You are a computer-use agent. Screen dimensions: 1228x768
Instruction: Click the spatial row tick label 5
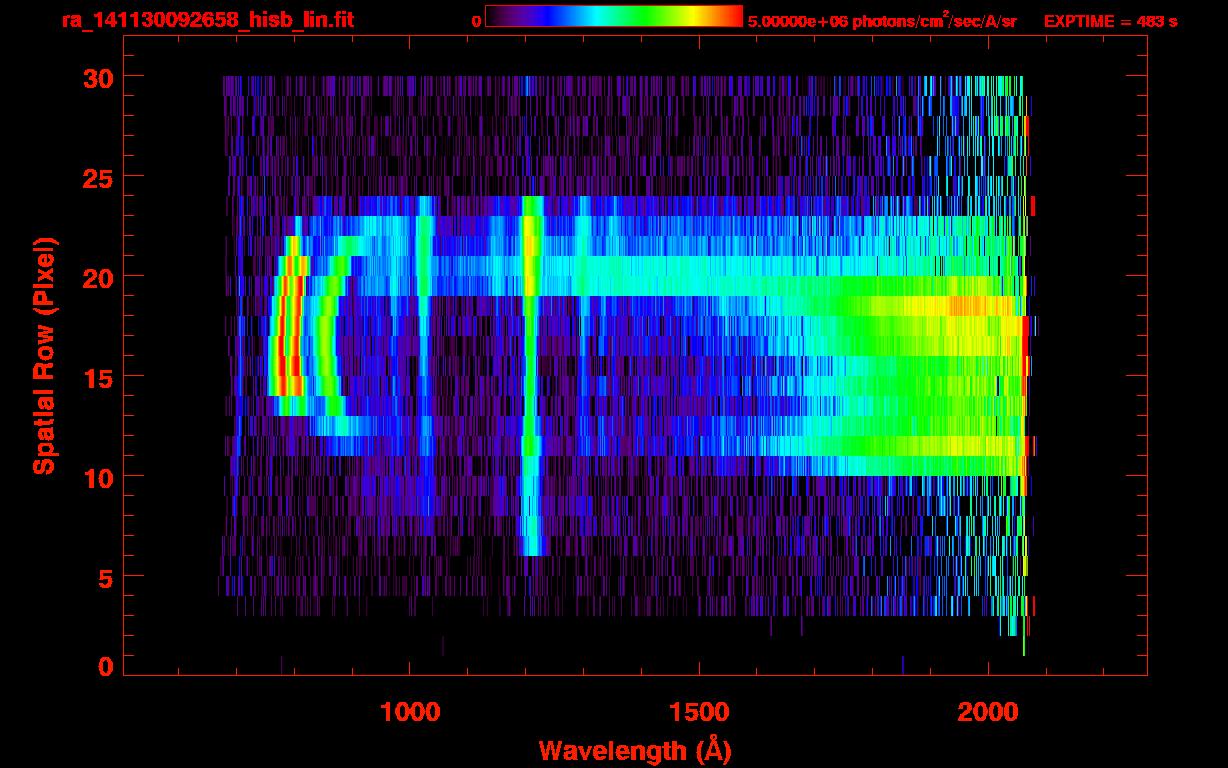[107, 577]
